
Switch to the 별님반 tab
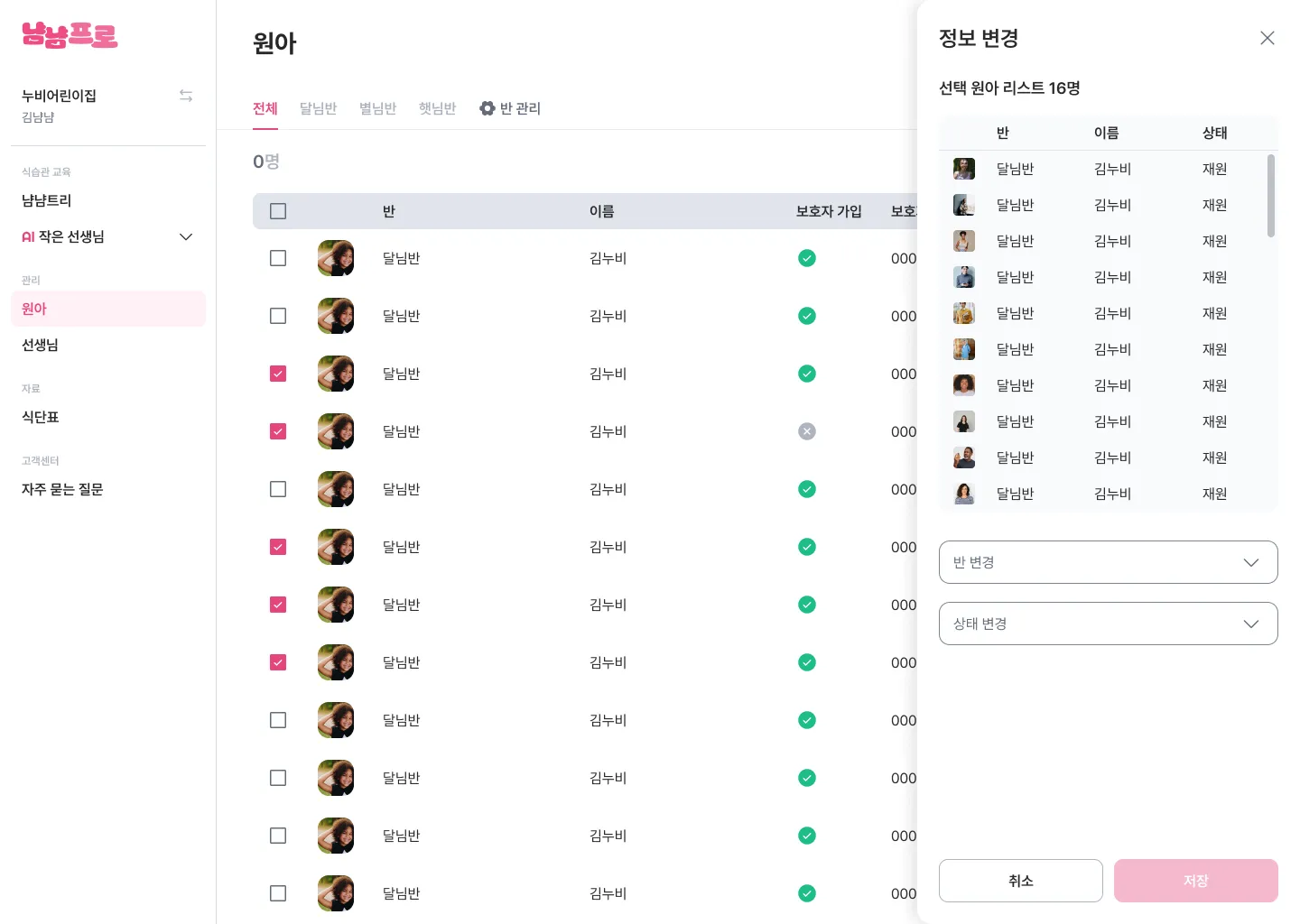[377, 108]
